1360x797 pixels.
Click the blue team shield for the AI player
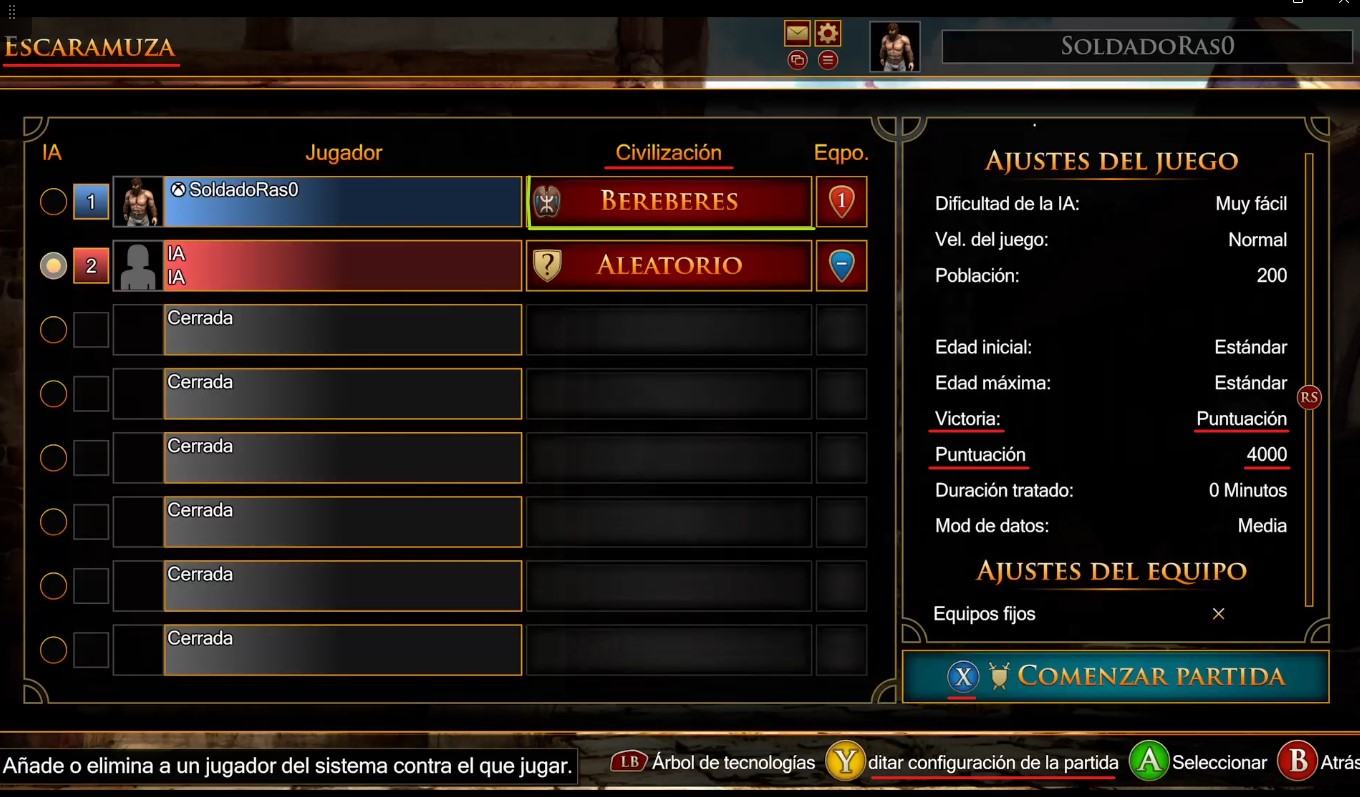coord(841,266)
